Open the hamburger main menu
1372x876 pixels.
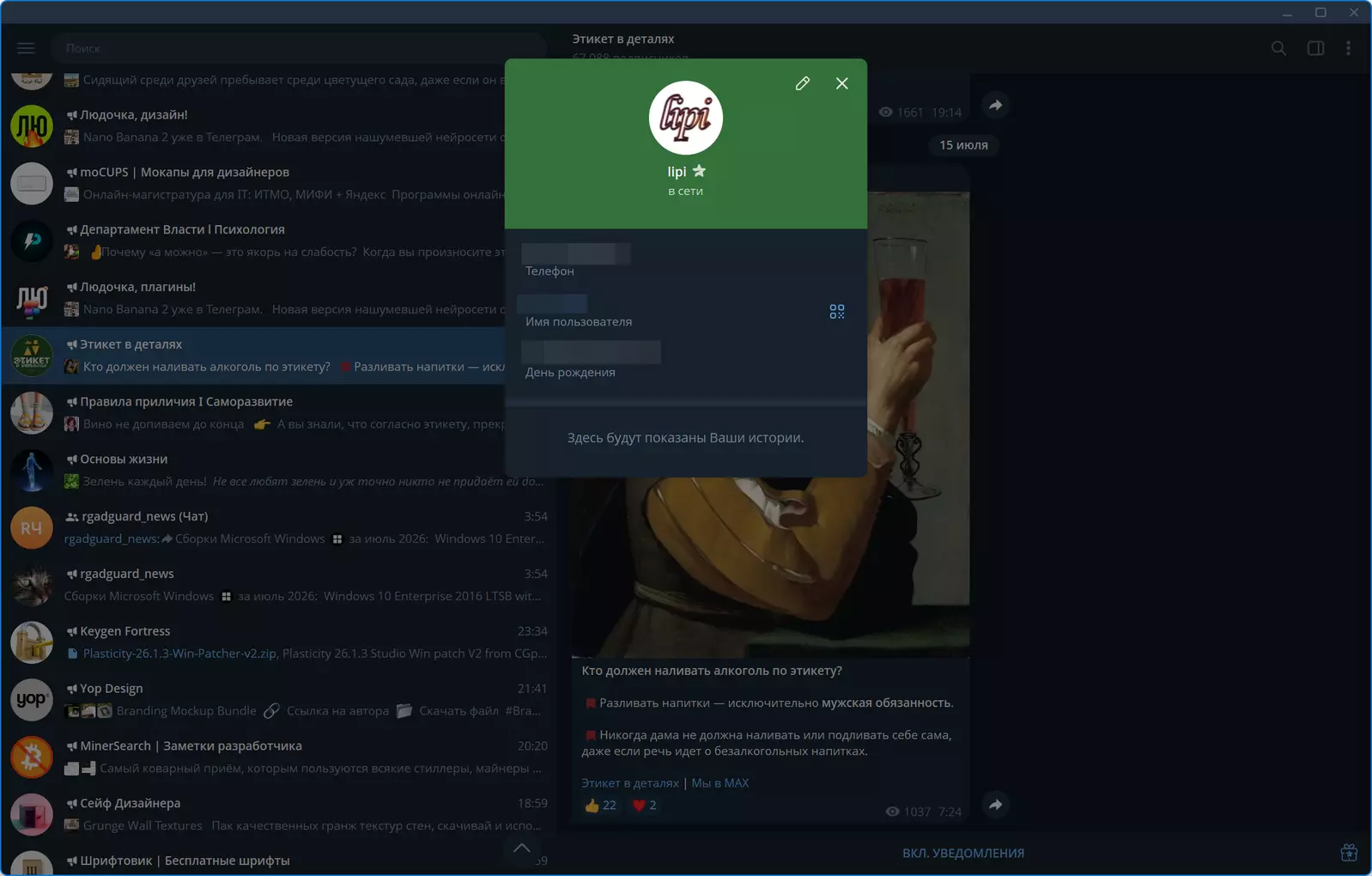point(26,48)
